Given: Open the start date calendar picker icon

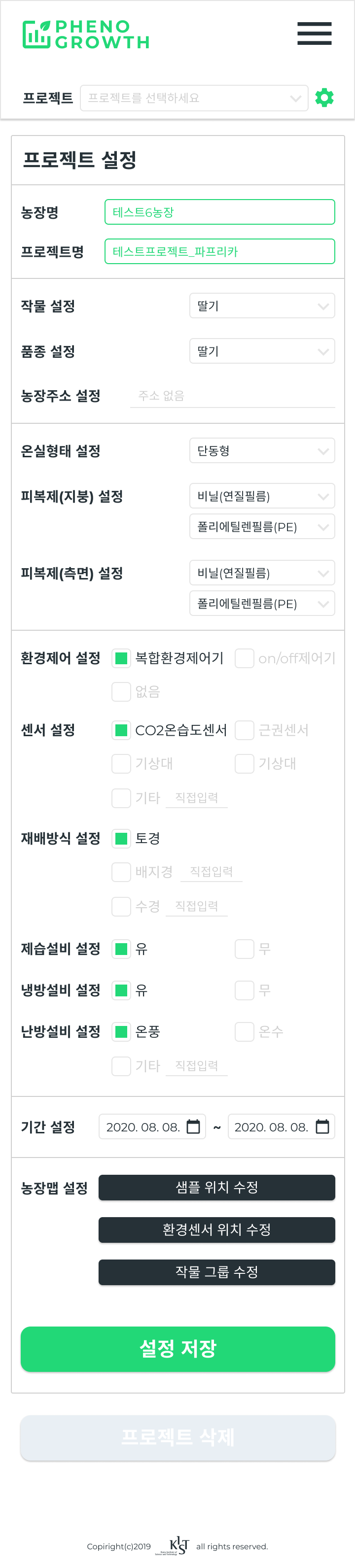Looking at the screenshot, I should [x=193, y=1126].
